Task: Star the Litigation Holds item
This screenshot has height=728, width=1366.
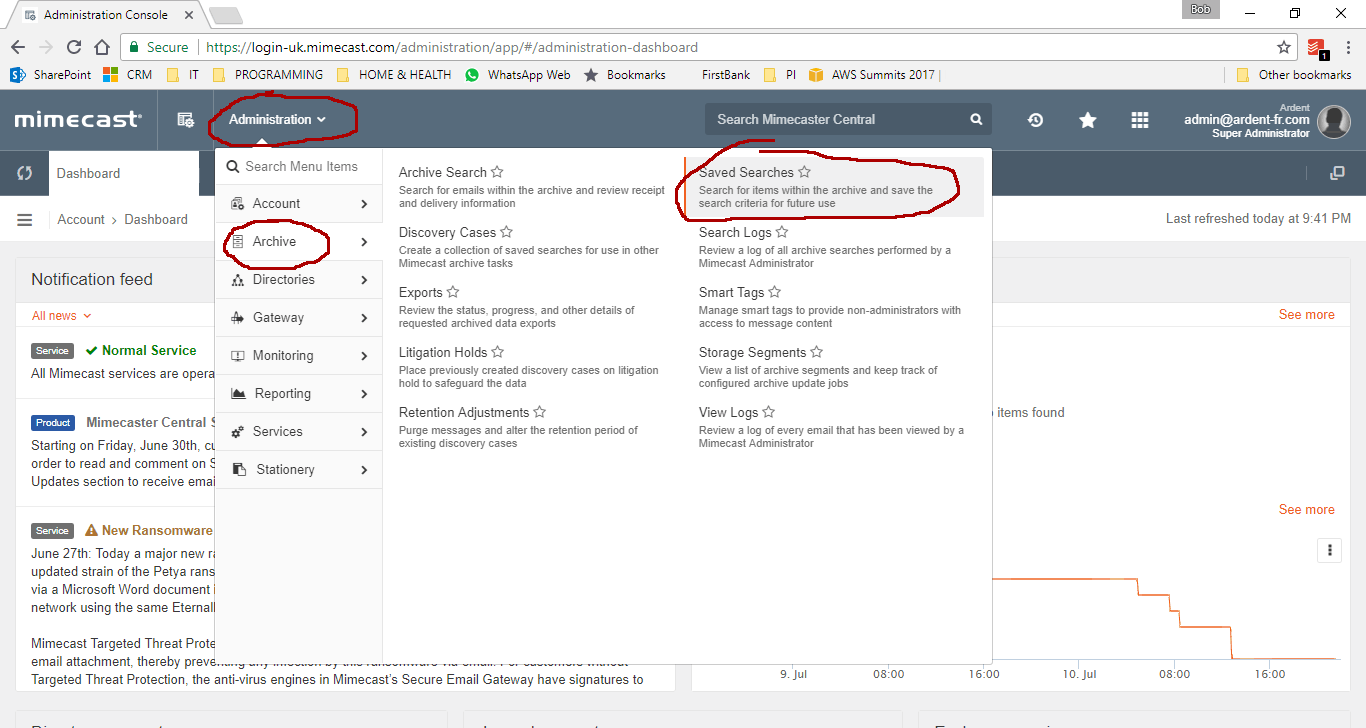Action: point(498,352)
